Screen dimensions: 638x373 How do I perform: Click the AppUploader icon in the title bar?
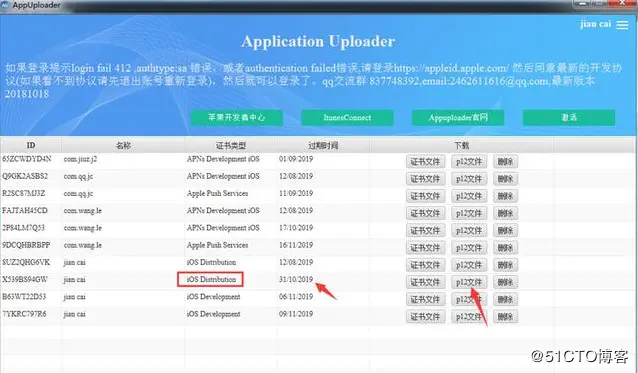coord(5,5)
